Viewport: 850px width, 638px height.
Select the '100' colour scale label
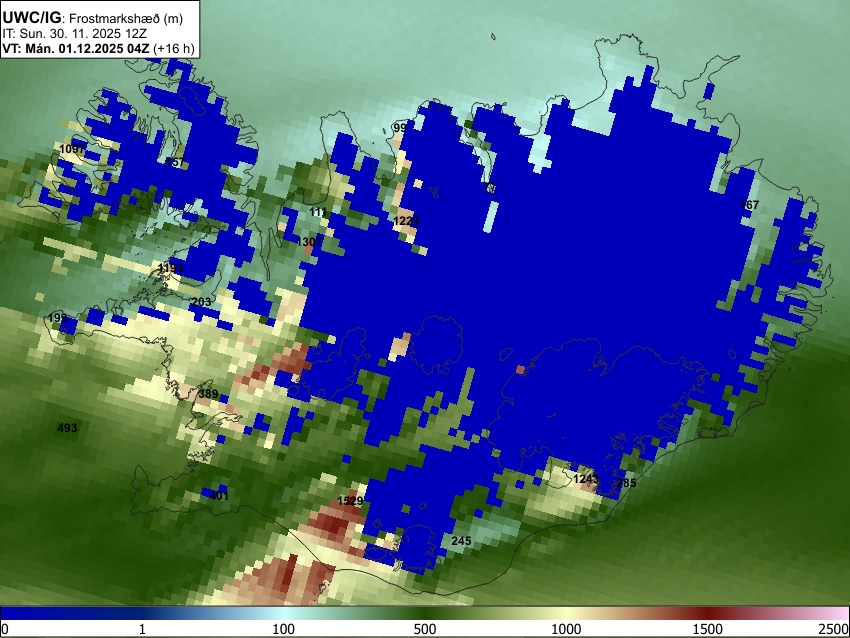tap(284, 629)
